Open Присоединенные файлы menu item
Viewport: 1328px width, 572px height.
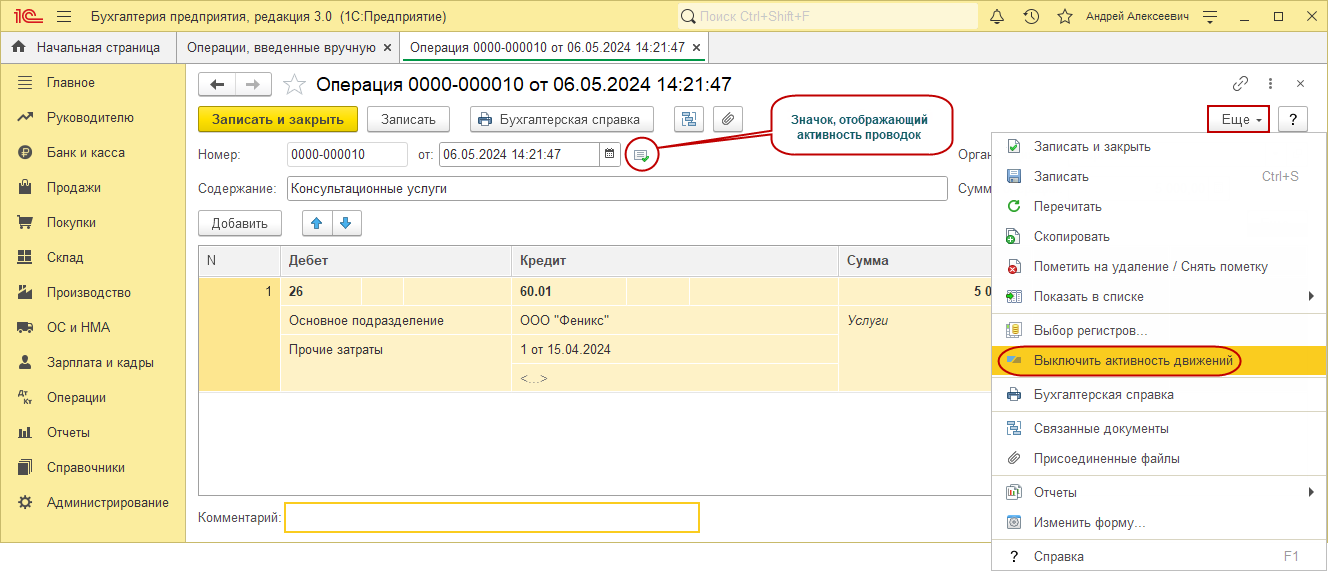[1160, 458]
